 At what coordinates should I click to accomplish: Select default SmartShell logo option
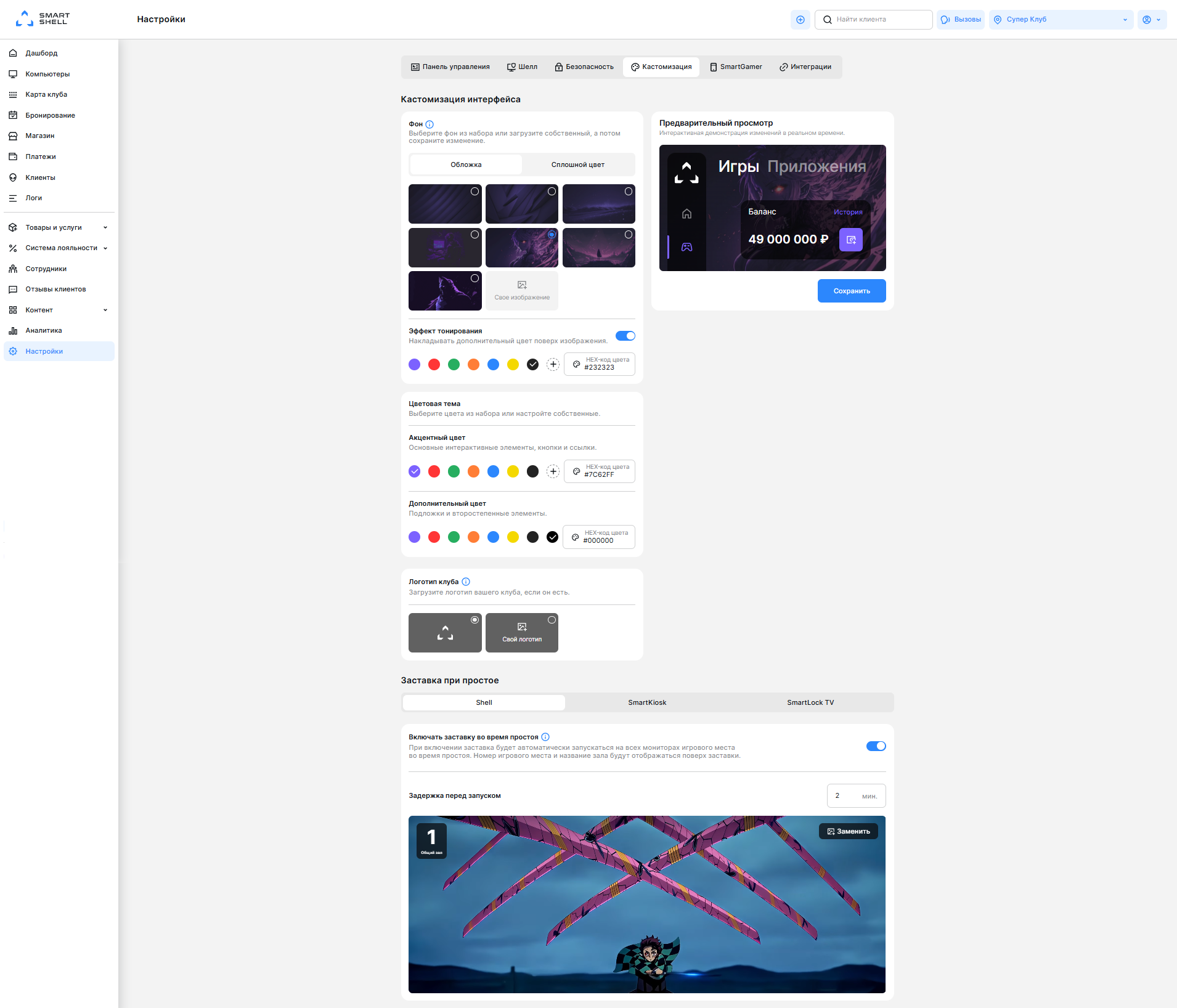(x=445, y=633)
